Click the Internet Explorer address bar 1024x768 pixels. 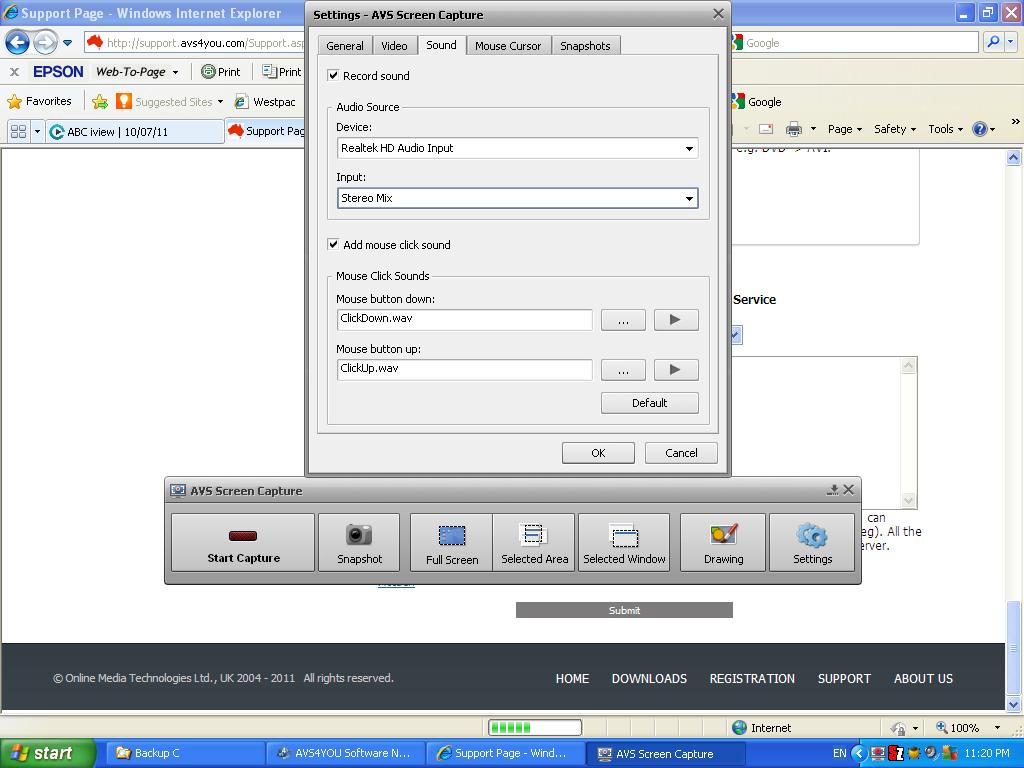click(196, 43)
